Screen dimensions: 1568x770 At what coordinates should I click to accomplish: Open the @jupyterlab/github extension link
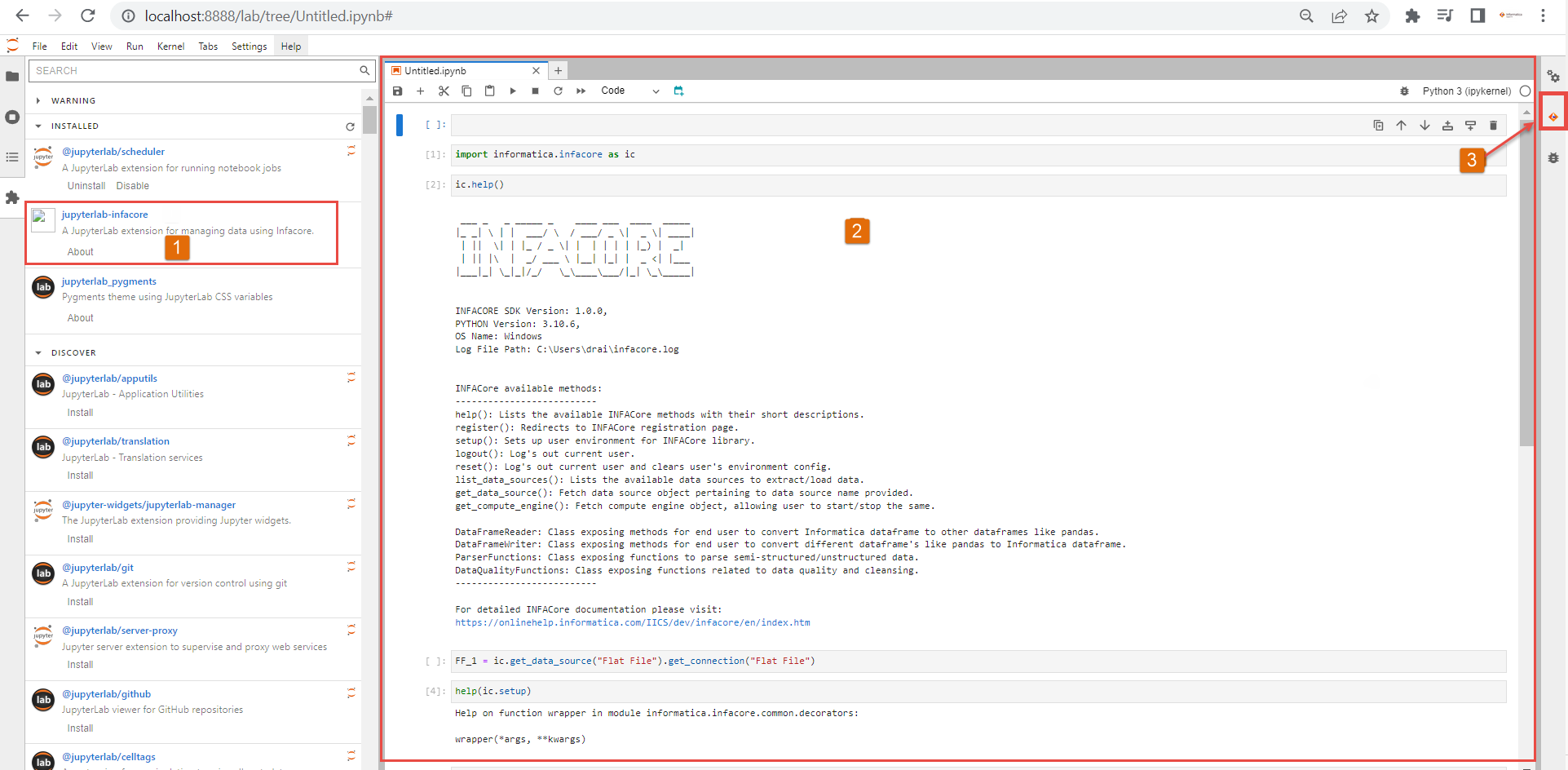coord(107,694)
